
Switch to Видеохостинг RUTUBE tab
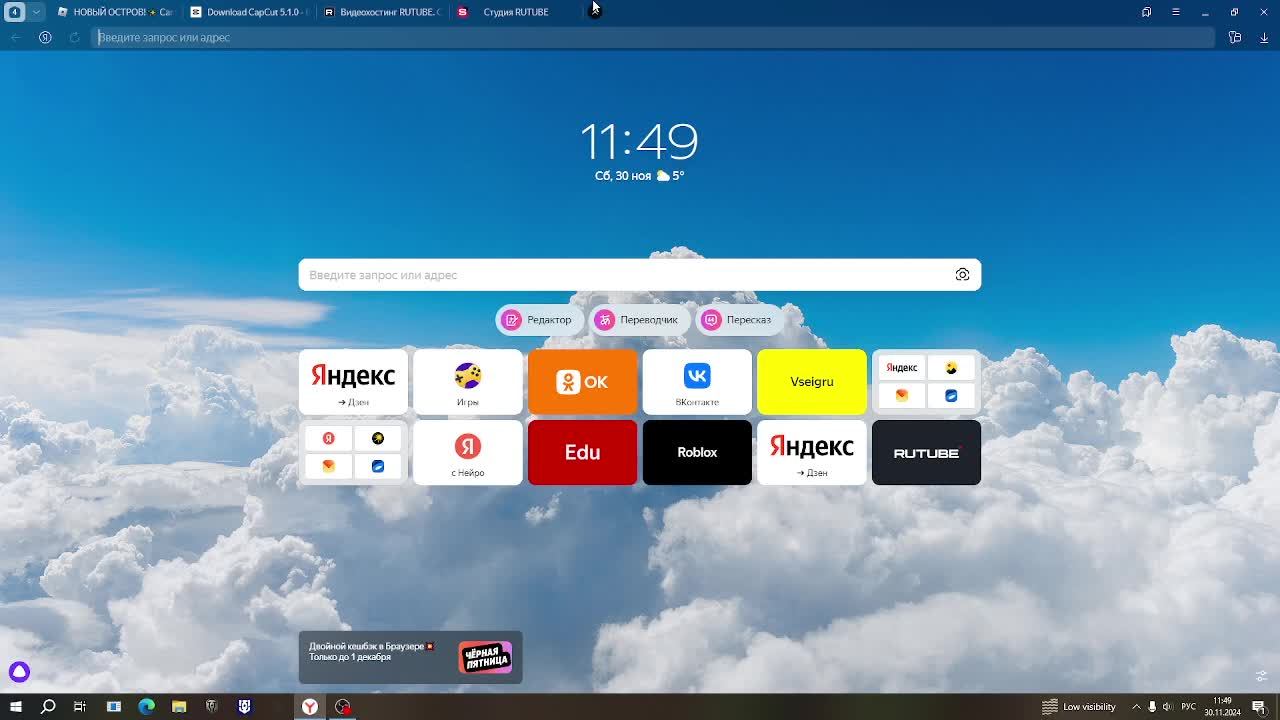click(383, 12)
